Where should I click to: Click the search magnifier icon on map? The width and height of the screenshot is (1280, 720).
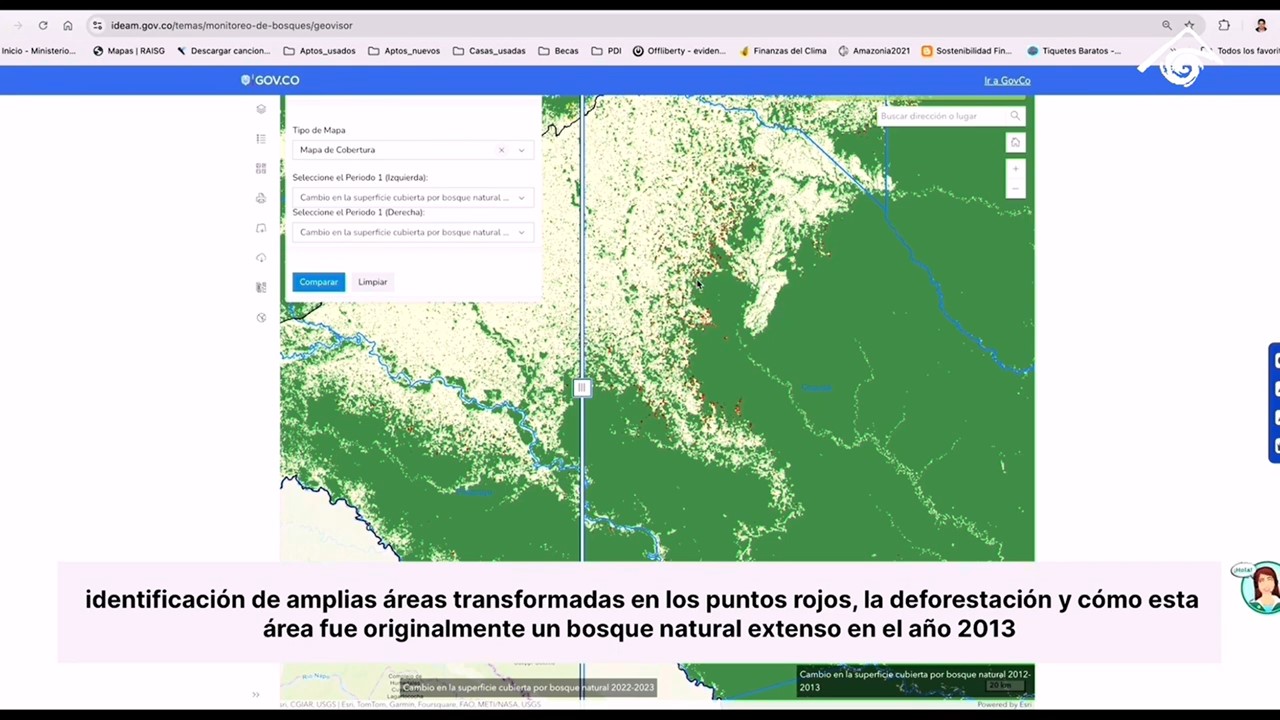tap(1015, 116)
